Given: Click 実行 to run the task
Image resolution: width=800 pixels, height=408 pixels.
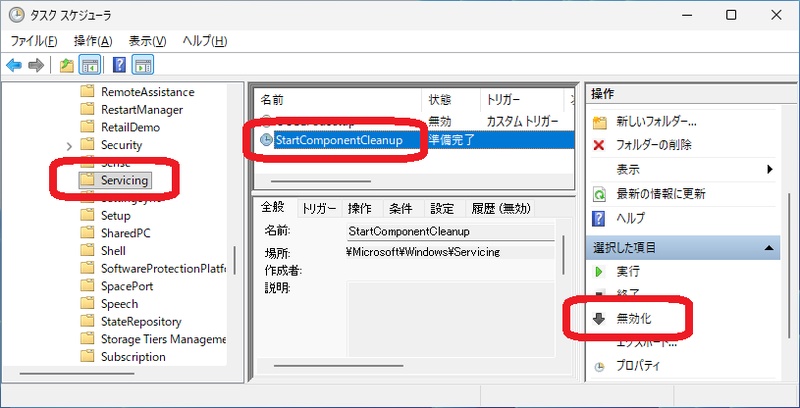Looking at the screenshot, I should pos(628,272).
